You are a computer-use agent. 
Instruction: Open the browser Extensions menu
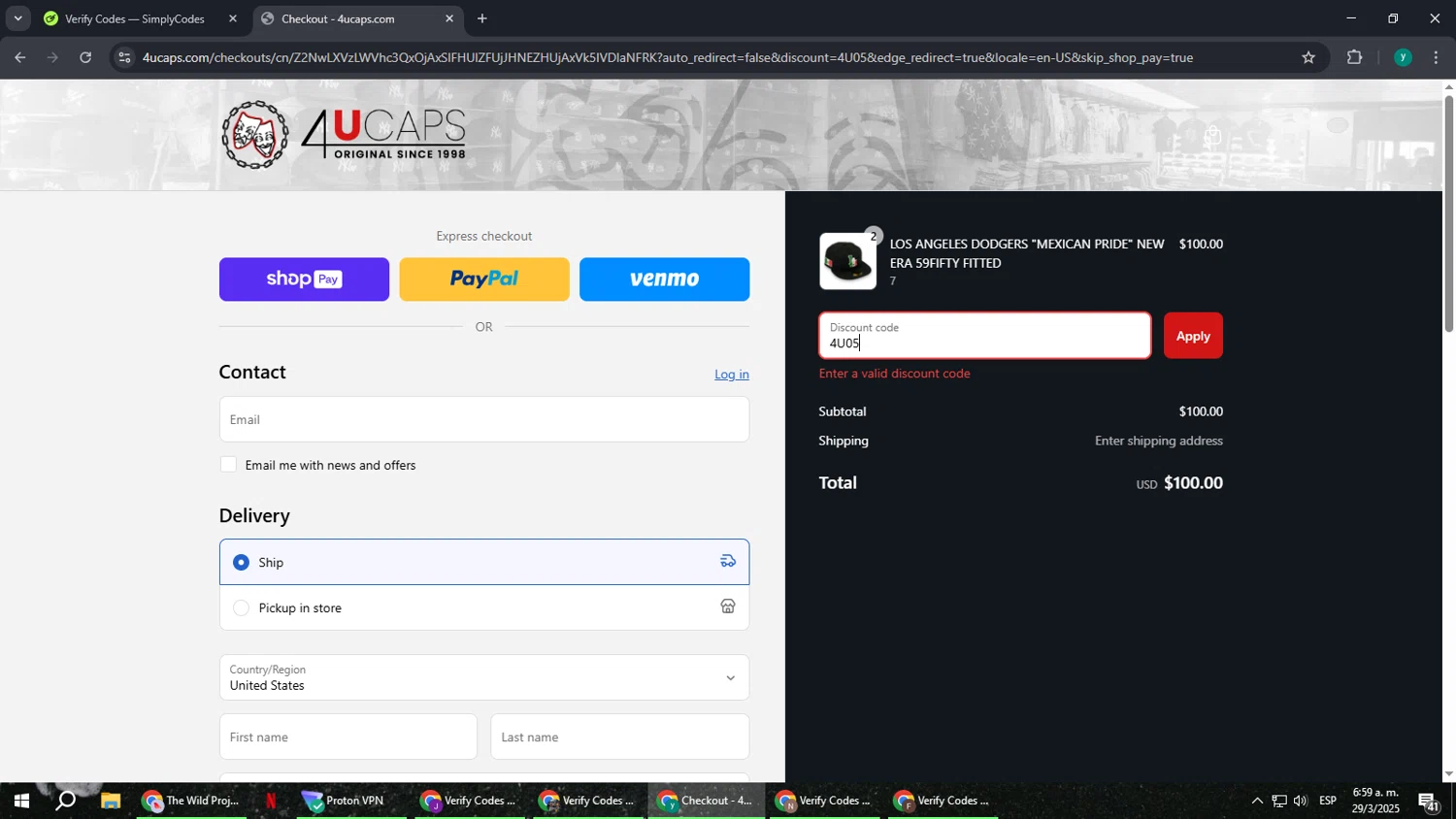point(1355,57)
